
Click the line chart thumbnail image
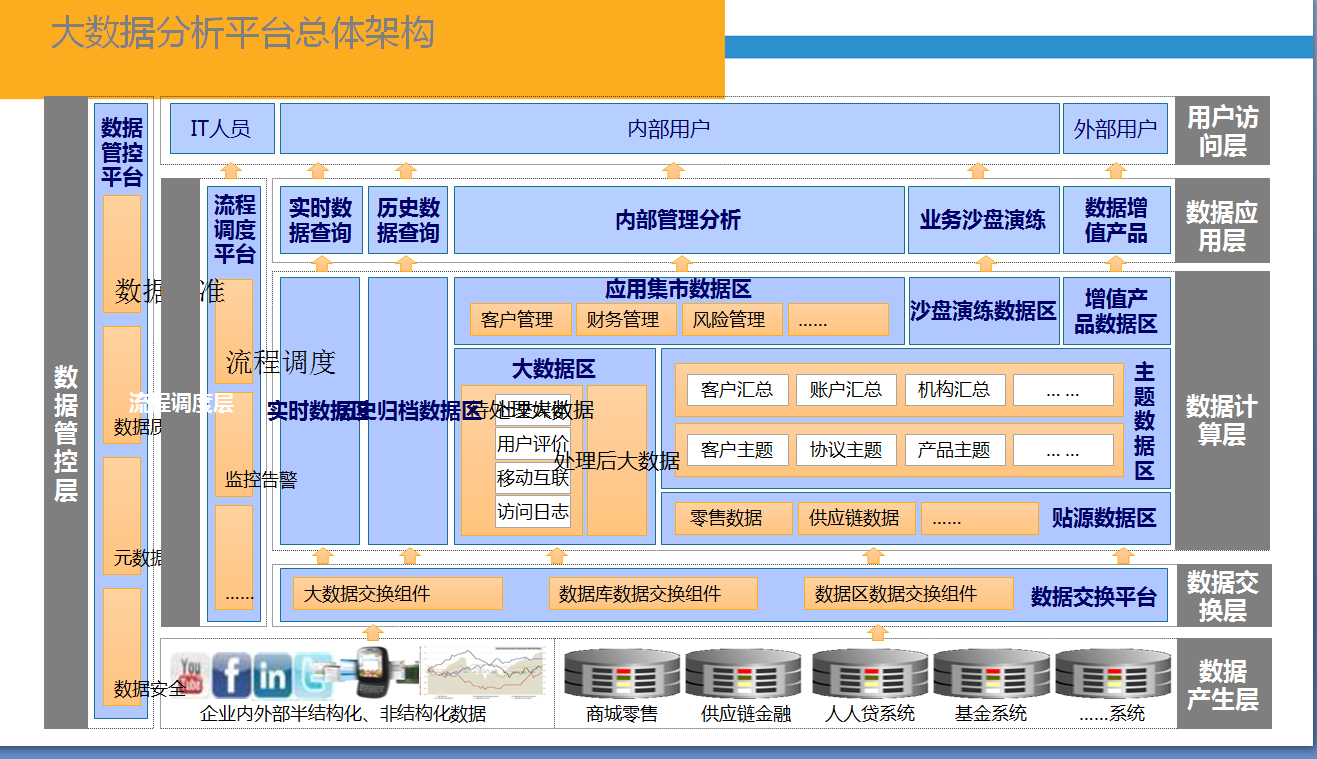(x=484, y=670)
